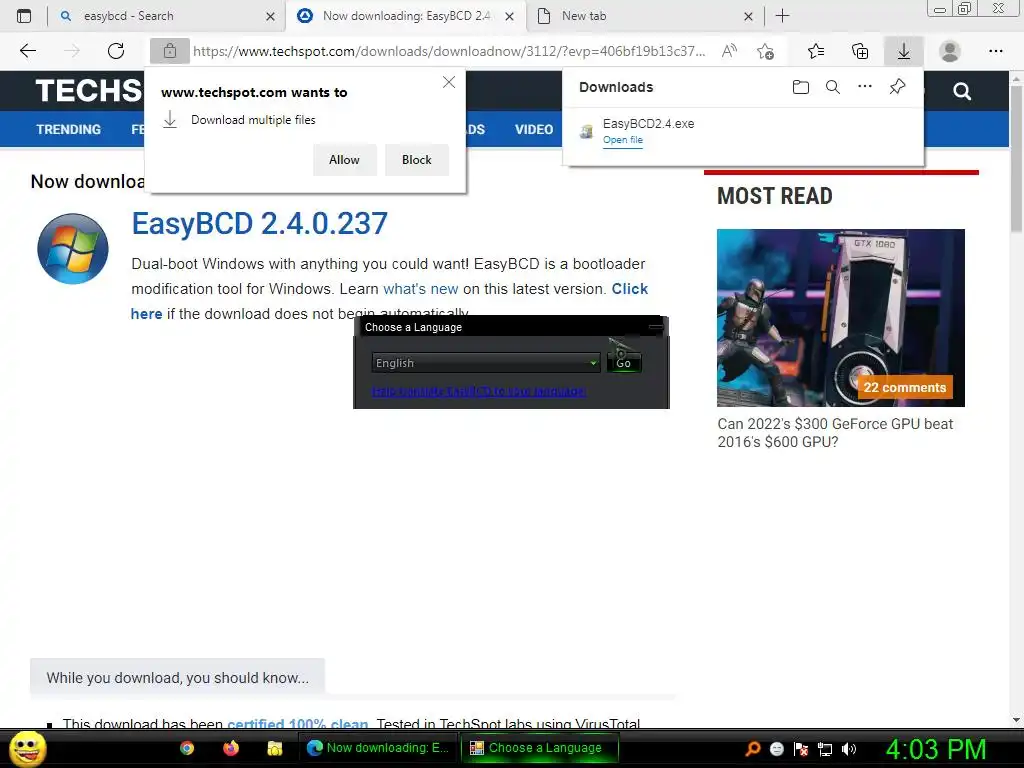This screenshot has height=768, width=1024.
Task: Click the volume speaker tray icon
Action: pos(849,749)
